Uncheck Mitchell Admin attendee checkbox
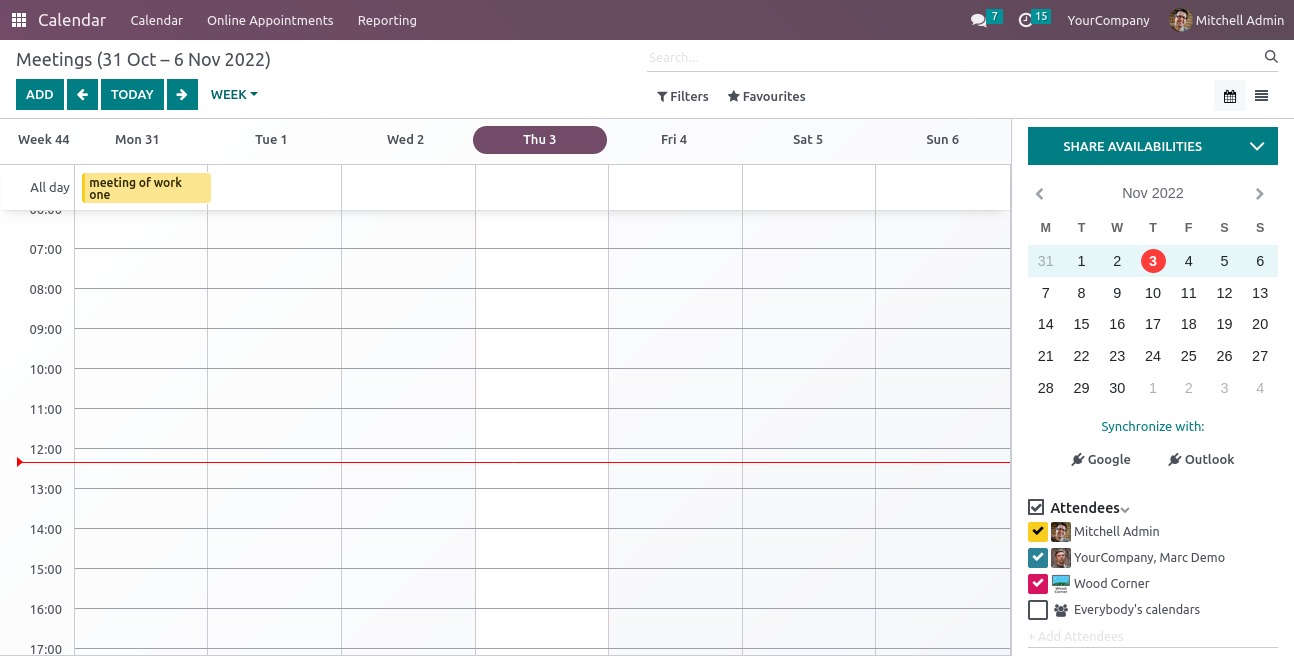Screen dimensions: 1294x656 (1037, 532)
